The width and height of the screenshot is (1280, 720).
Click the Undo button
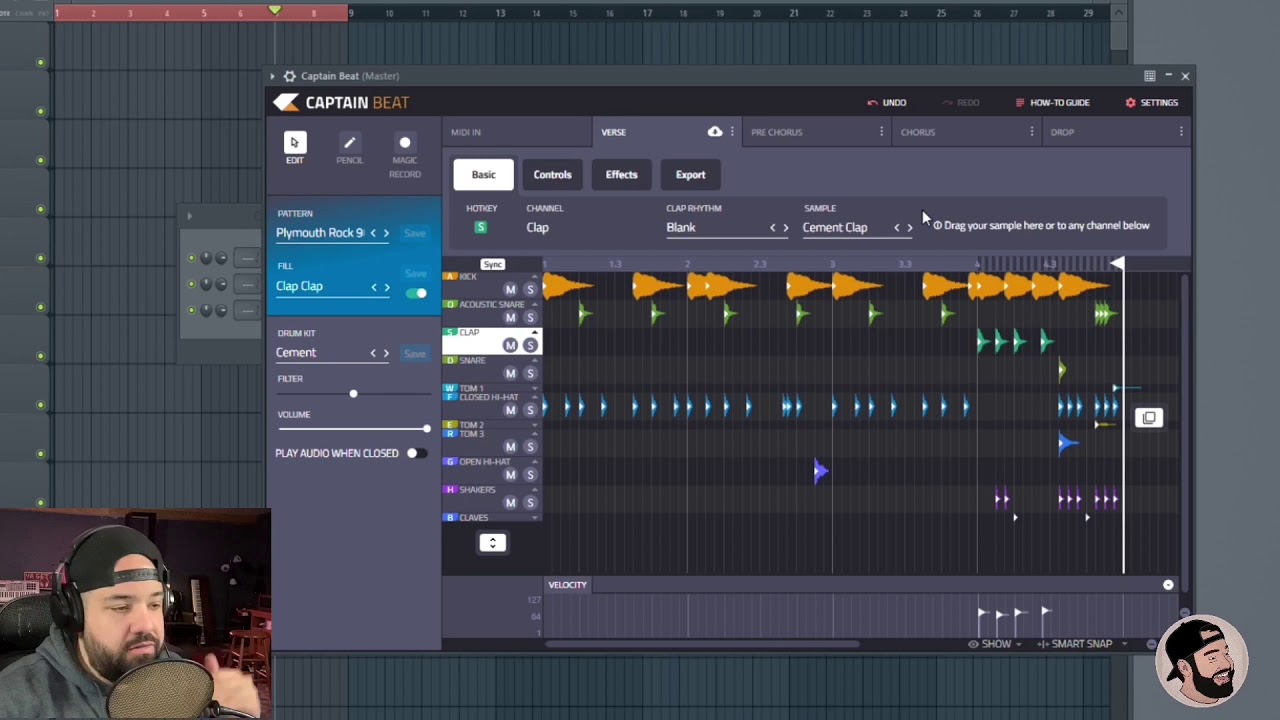(887, 103)
